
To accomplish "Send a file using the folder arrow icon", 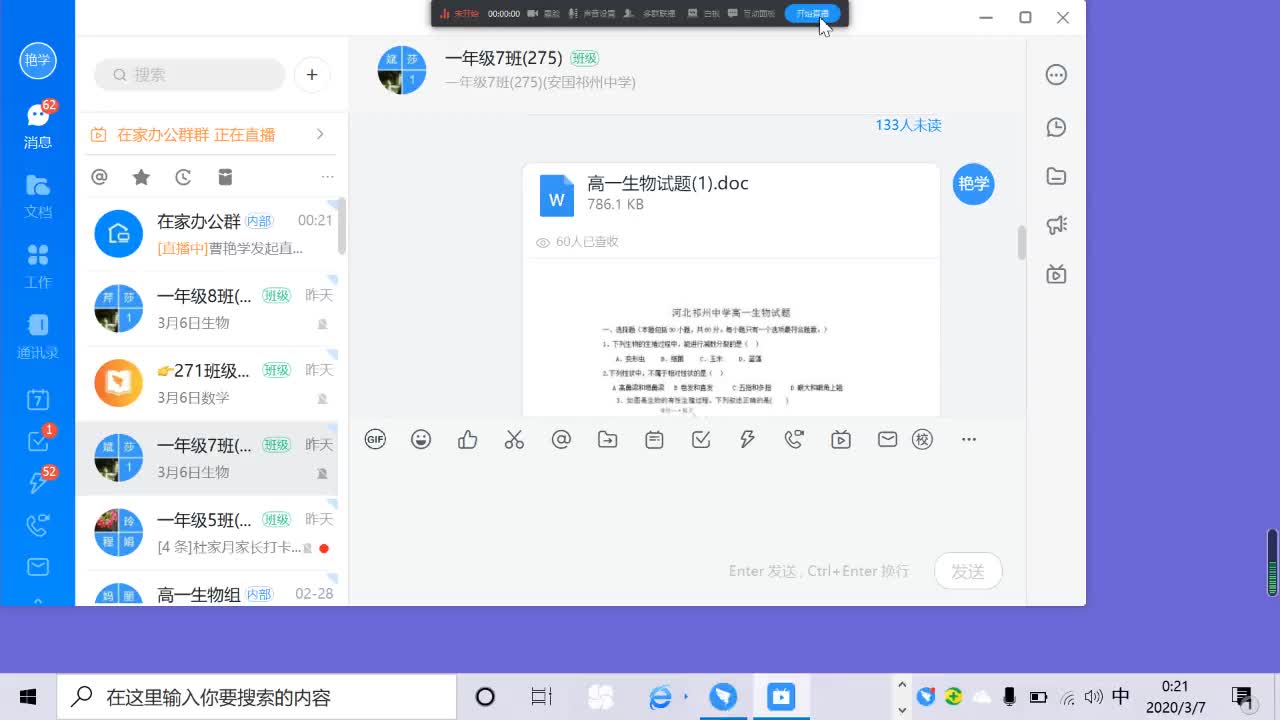I will coord(607,439).
